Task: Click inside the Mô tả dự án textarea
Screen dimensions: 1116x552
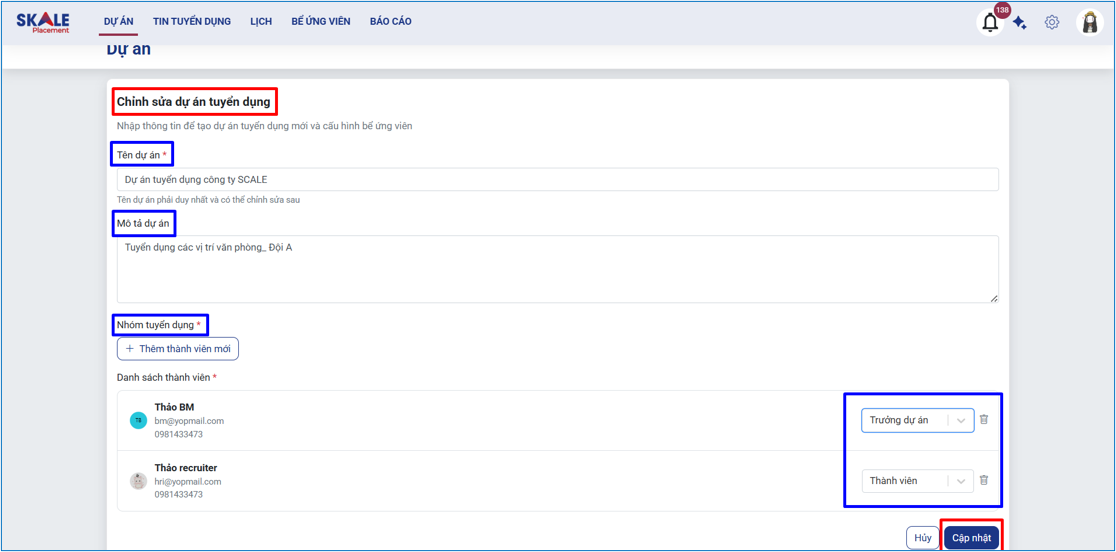Action: (x=557, y=269)
